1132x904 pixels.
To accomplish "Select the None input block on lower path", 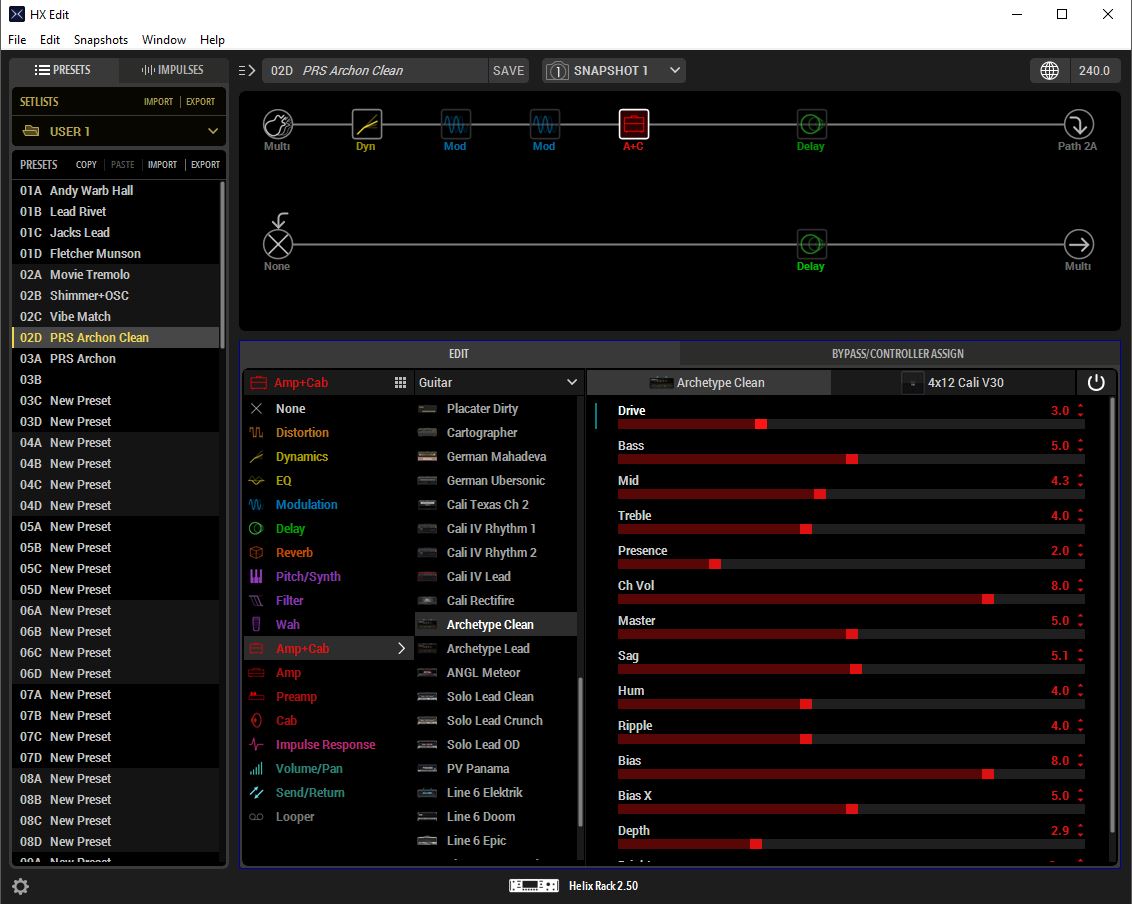I will pyautogui.click(x=278, y=244).
